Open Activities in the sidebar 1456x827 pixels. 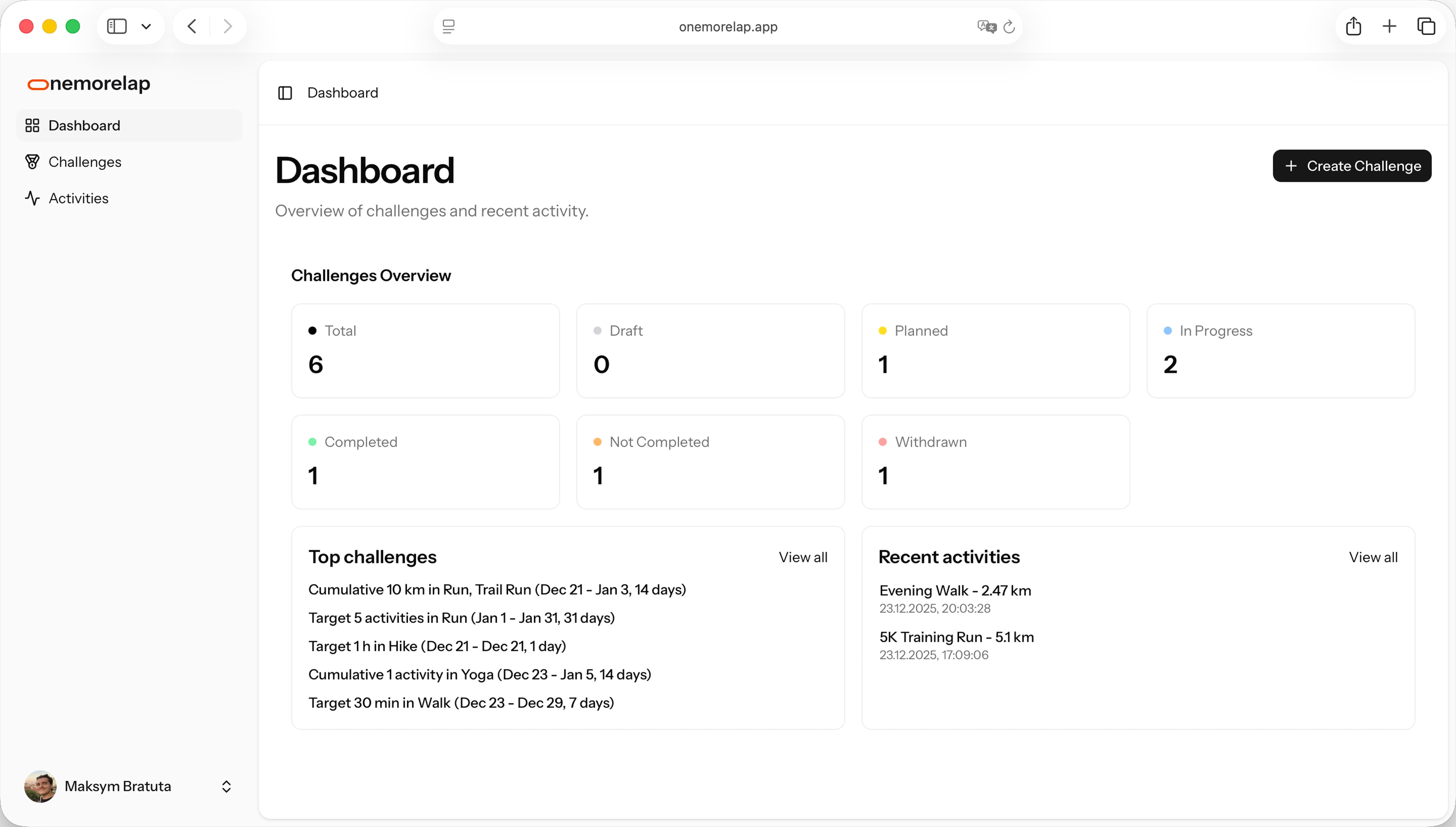pos(79,198)
